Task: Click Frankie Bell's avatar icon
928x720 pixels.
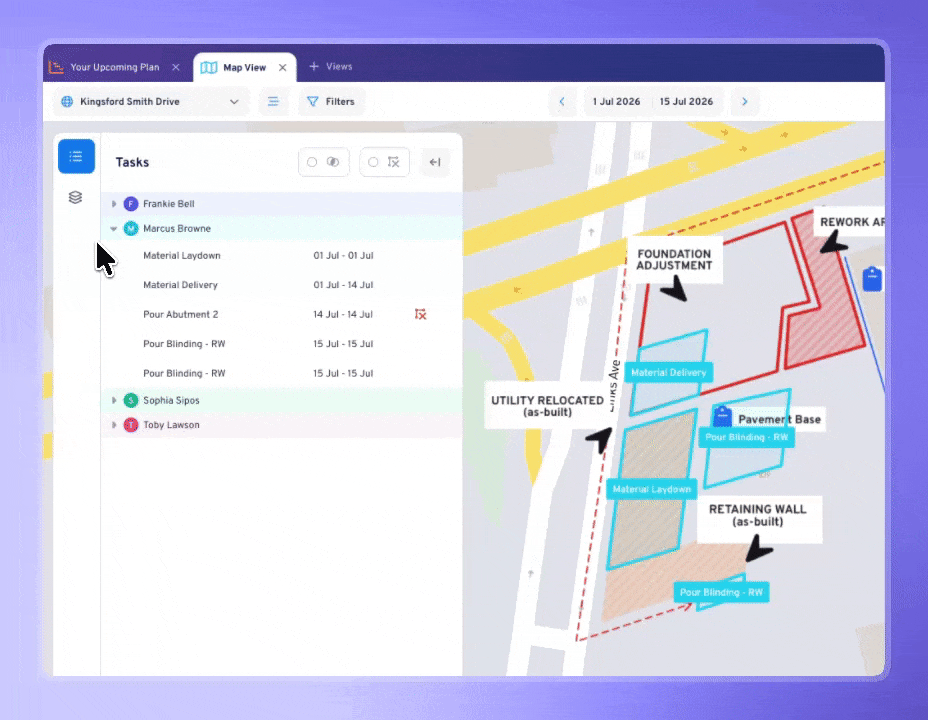Action: coord(131,204)
